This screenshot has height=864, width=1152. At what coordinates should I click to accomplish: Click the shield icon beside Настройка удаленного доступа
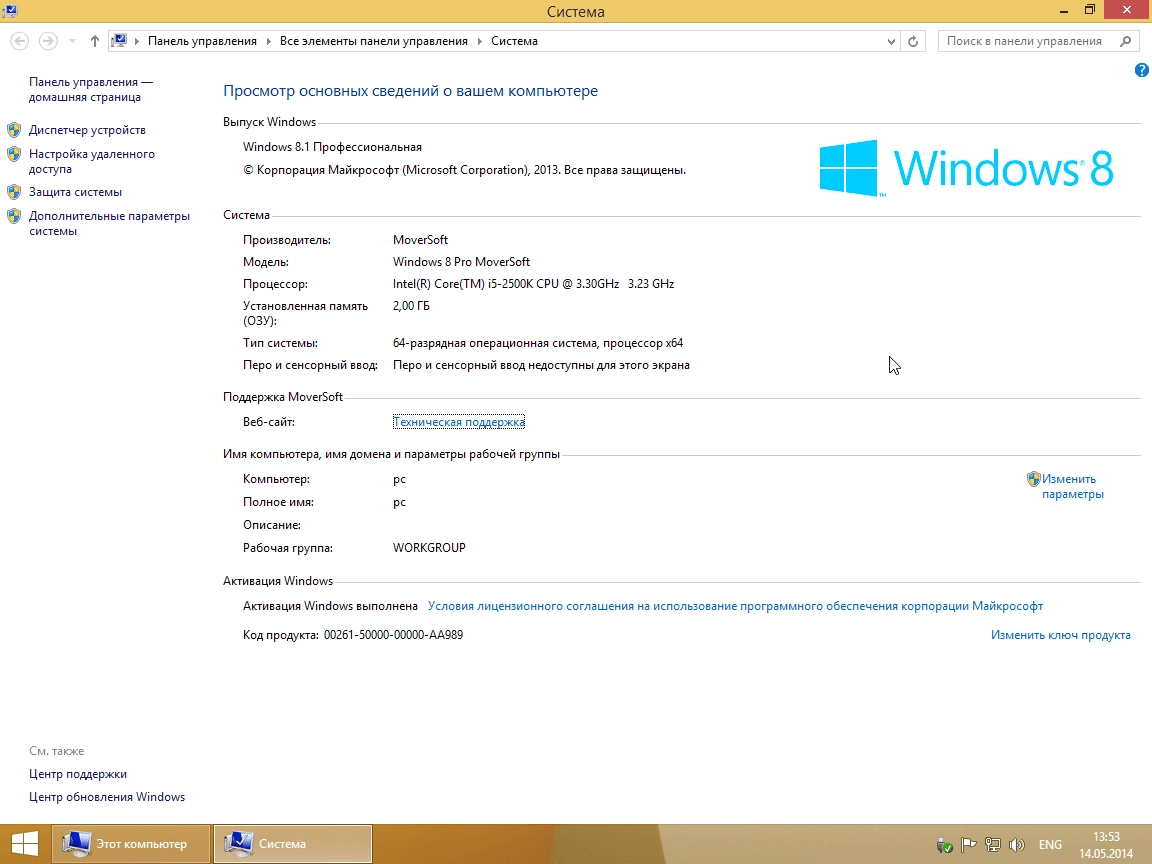click(14, 154)
